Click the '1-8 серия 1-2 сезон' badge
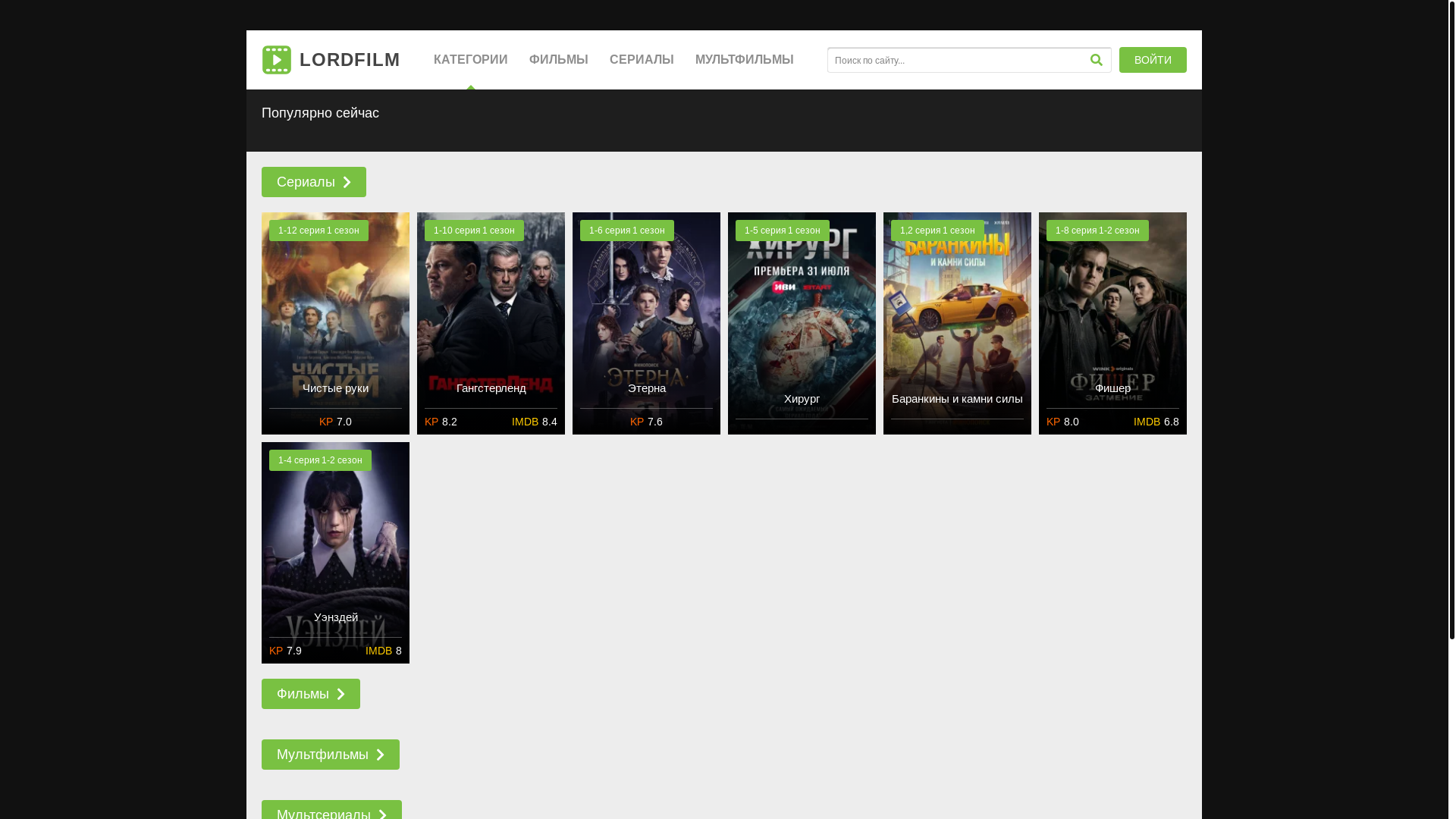Screen dimensions: 1456x819 coord(1097,231)
